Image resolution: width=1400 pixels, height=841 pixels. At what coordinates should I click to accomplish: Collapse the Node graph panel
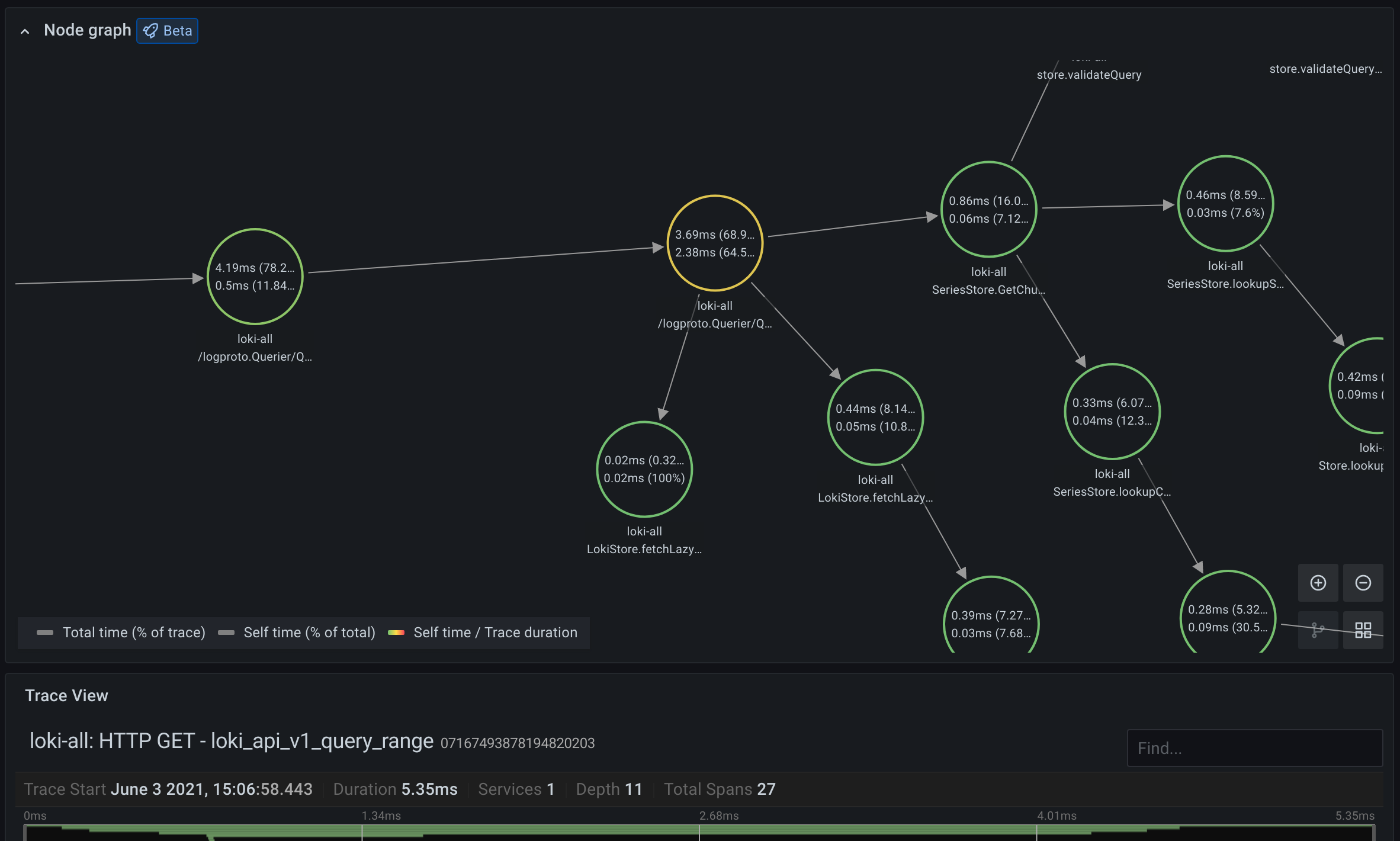tap(24, 30)
